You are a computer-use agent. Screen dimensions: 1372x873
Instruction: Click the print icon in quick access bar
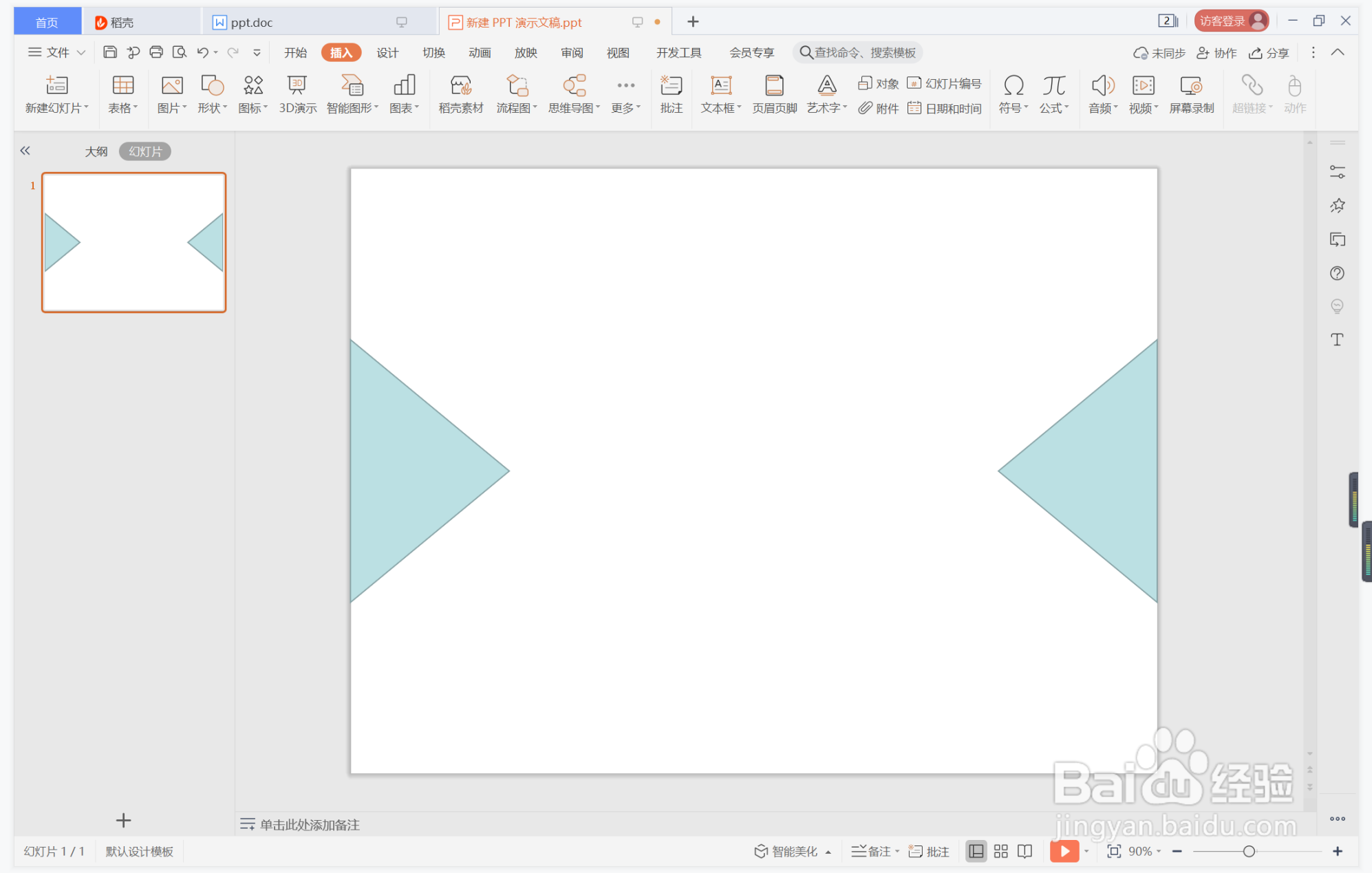(156, 52)
